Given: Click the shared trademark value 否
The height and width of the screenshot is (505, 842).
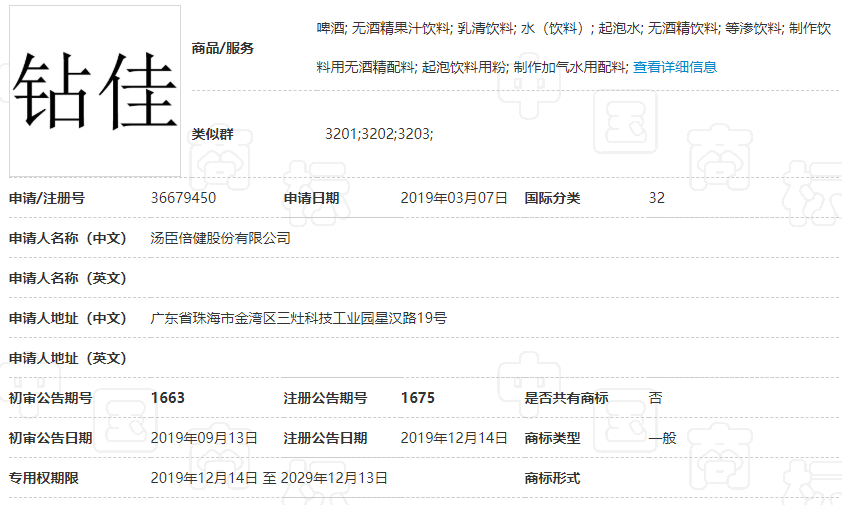Looking at the screenshot, I should (x=656, y=398).
